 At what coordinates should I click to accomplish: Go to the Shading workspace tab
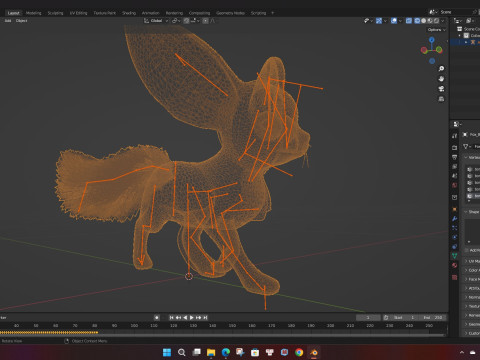tap(129, 13)
